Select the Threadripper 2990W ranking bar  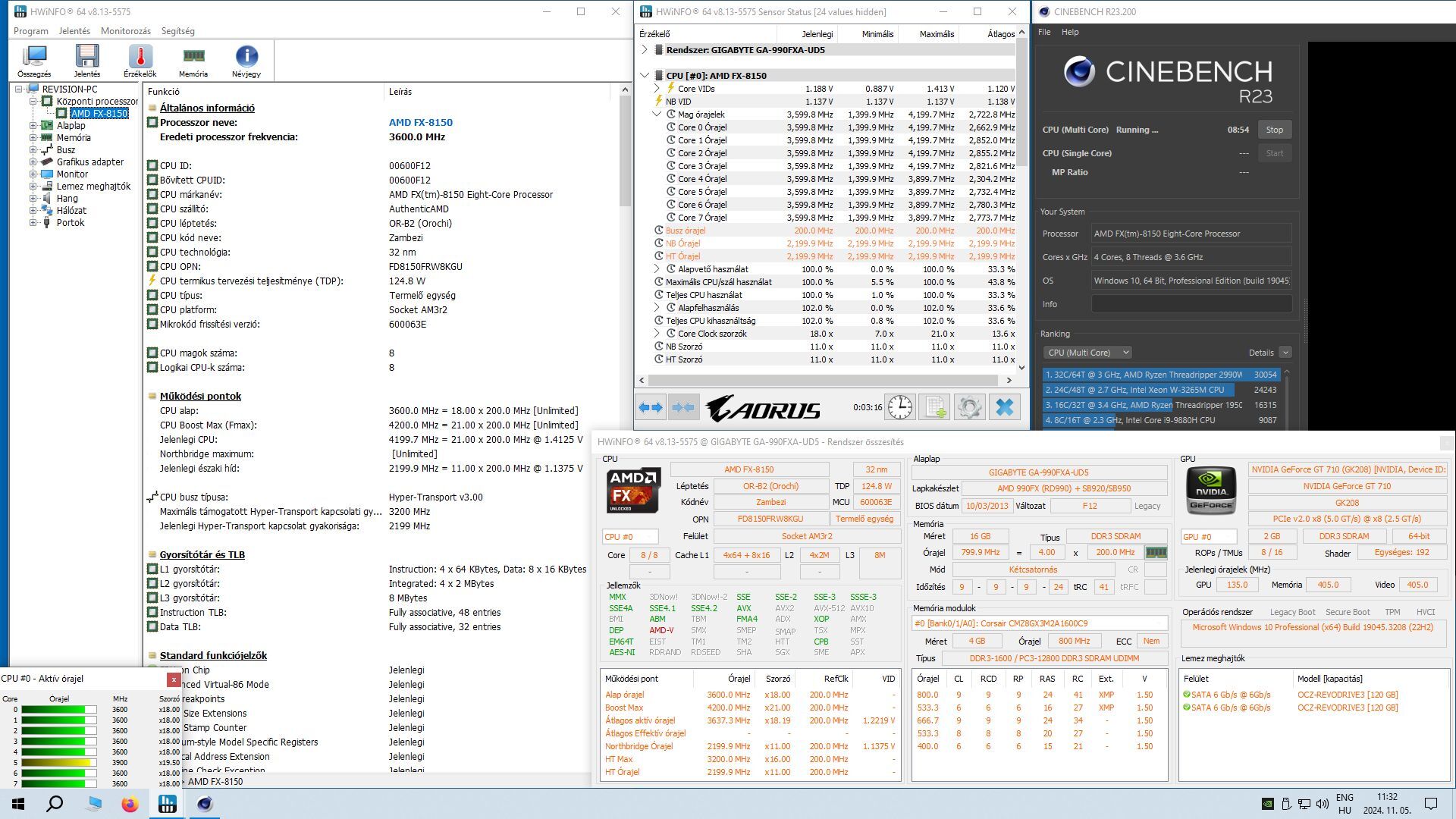pos(1162,375)
